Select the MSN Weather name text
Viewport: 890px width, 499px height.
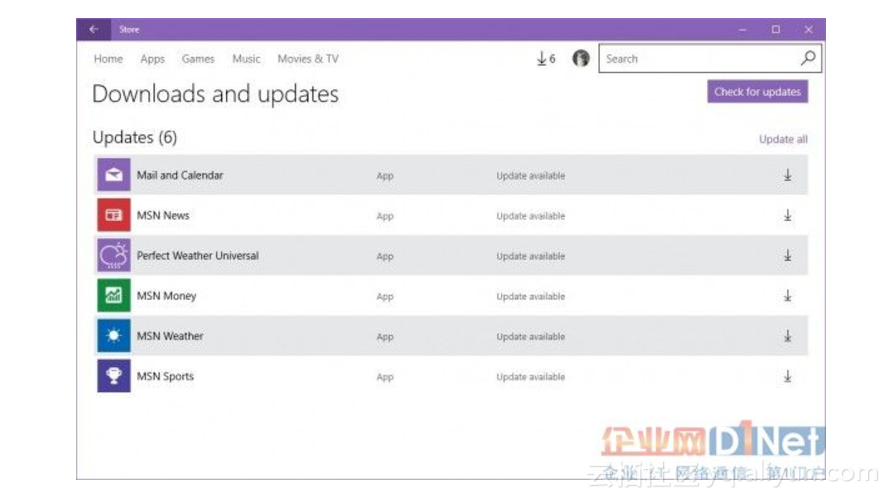pyautogui.click(x=170, y=336)
